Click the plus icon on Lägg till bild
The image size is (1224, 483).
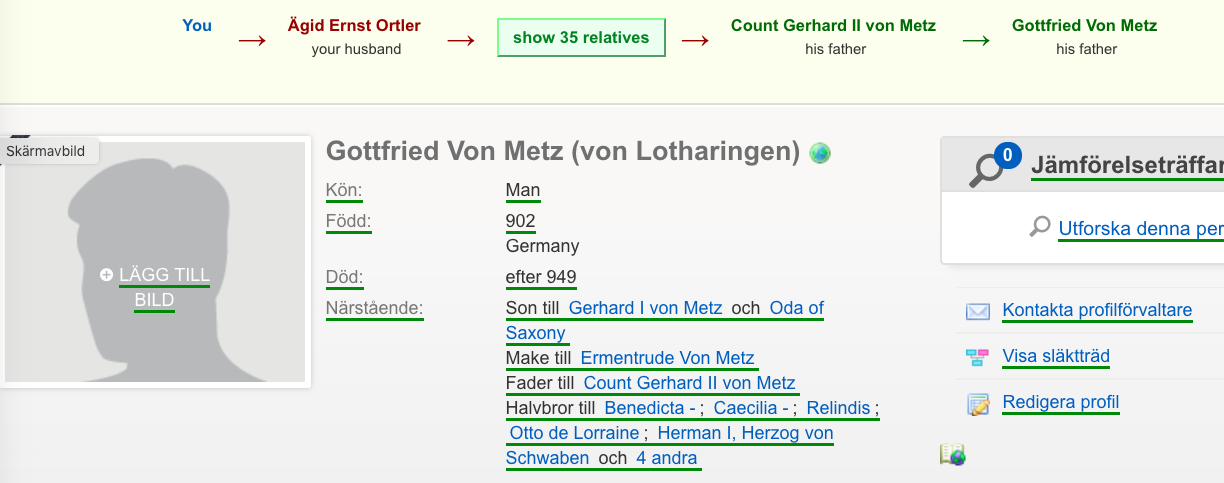(106, 275)
